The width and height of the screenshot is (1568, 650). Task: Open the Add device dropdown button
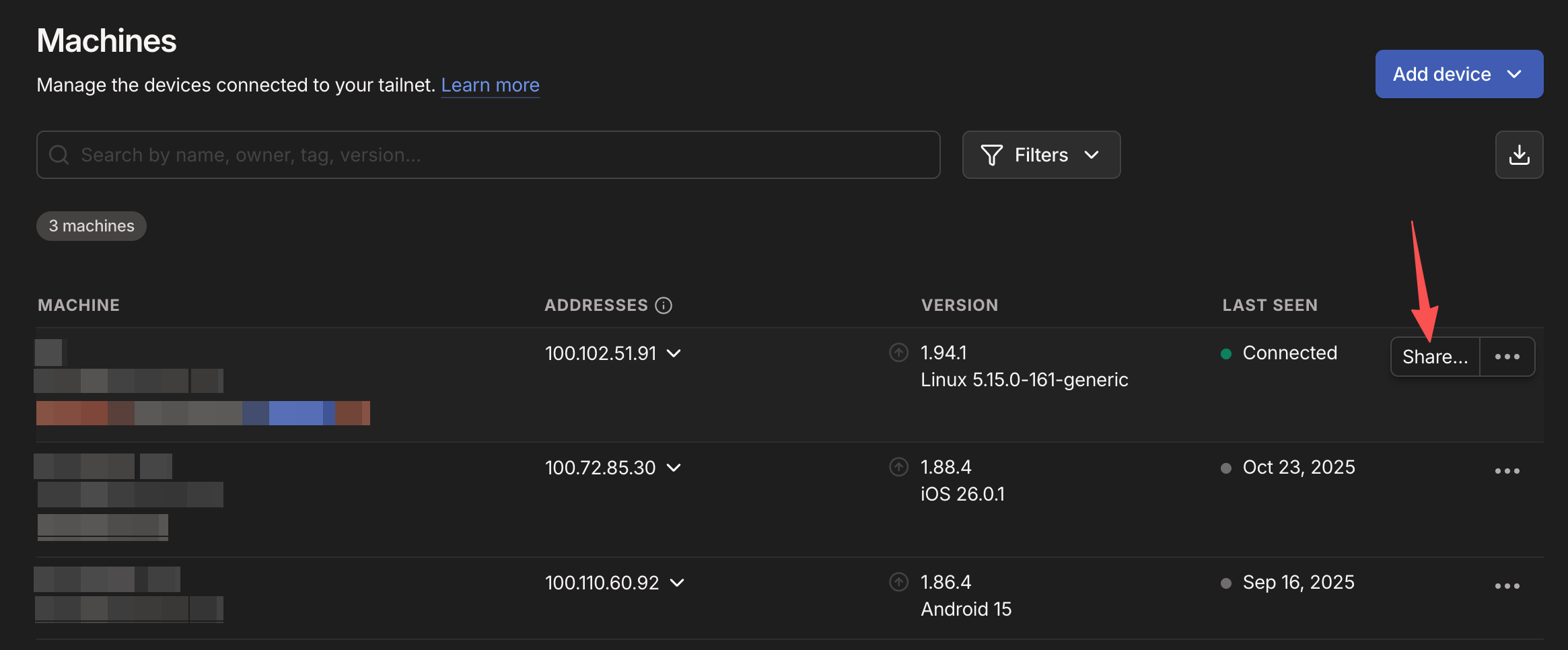coord(1458,74)
